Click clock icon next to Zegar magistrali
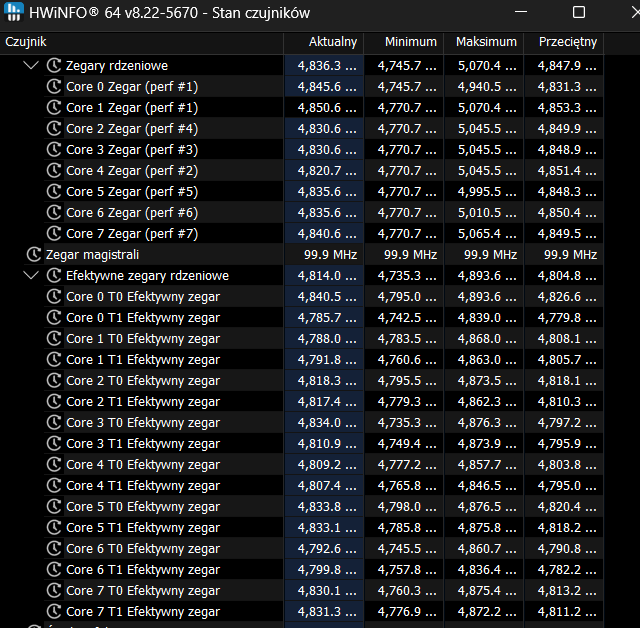Viewport: 640px width, 628px height. click(x=34, y=255)
